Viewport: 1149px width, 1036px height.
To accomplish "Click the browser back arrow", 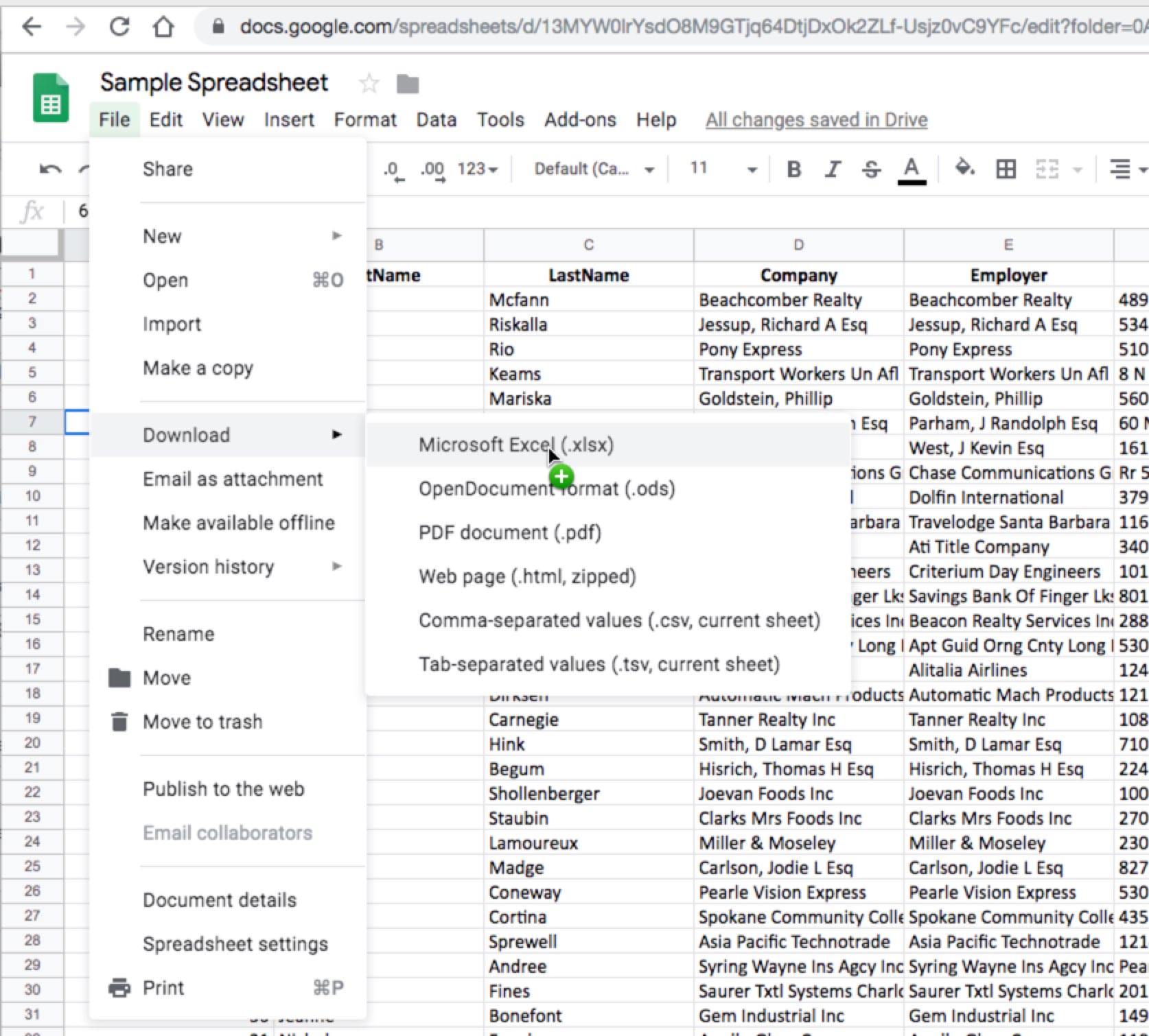I will tap(32, 27).
